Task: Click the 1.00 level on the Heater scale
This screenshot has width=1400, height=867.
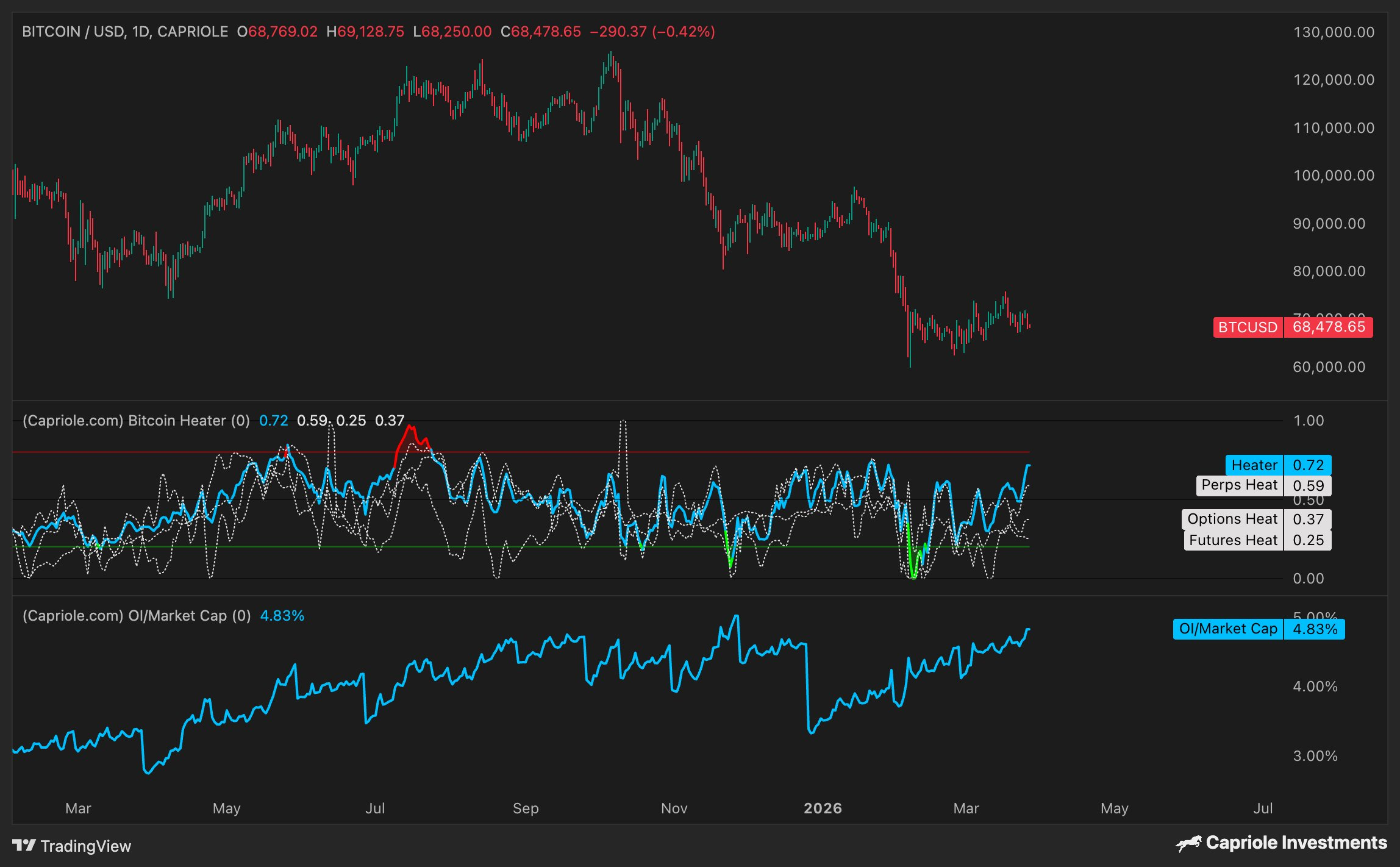Action: click(x=1308, y=421)
